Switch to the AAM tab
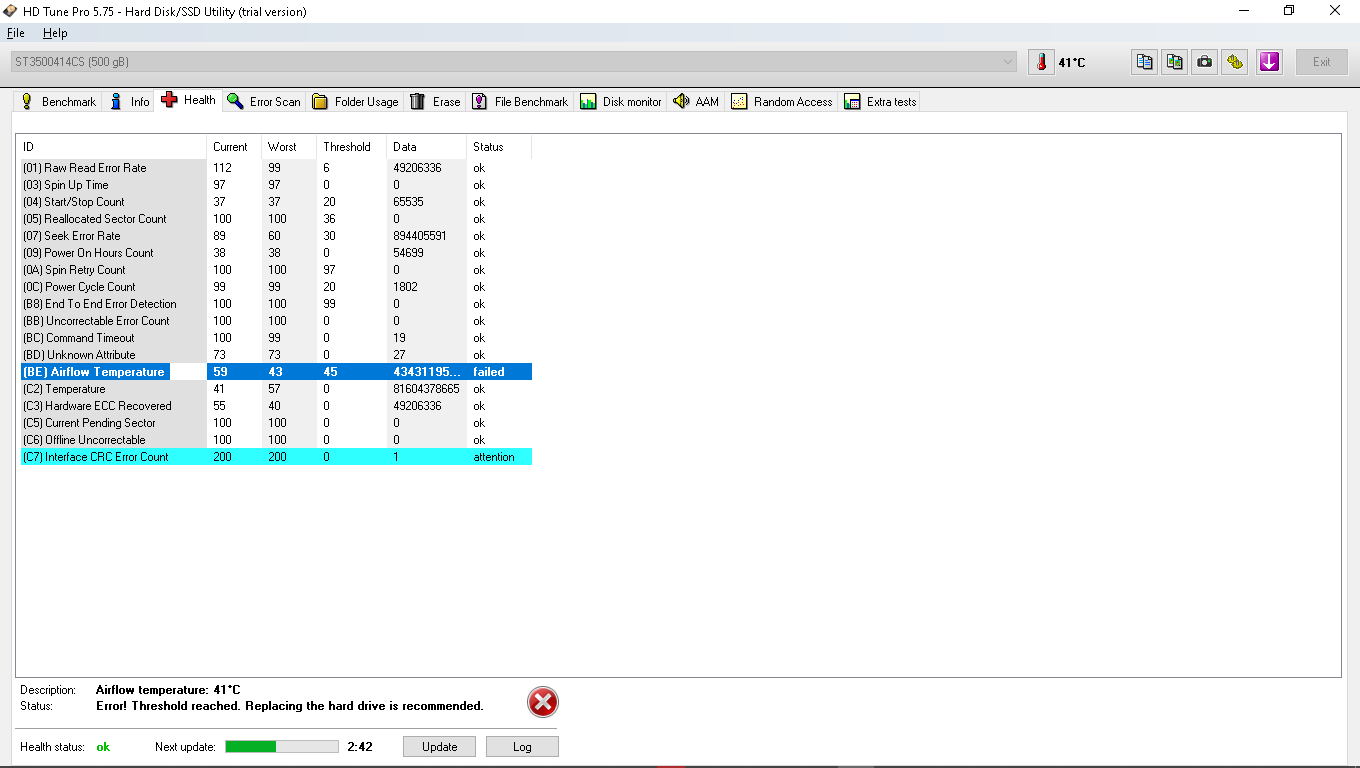This screenshot has height=768, width=1360. click(x=696, y=101)
